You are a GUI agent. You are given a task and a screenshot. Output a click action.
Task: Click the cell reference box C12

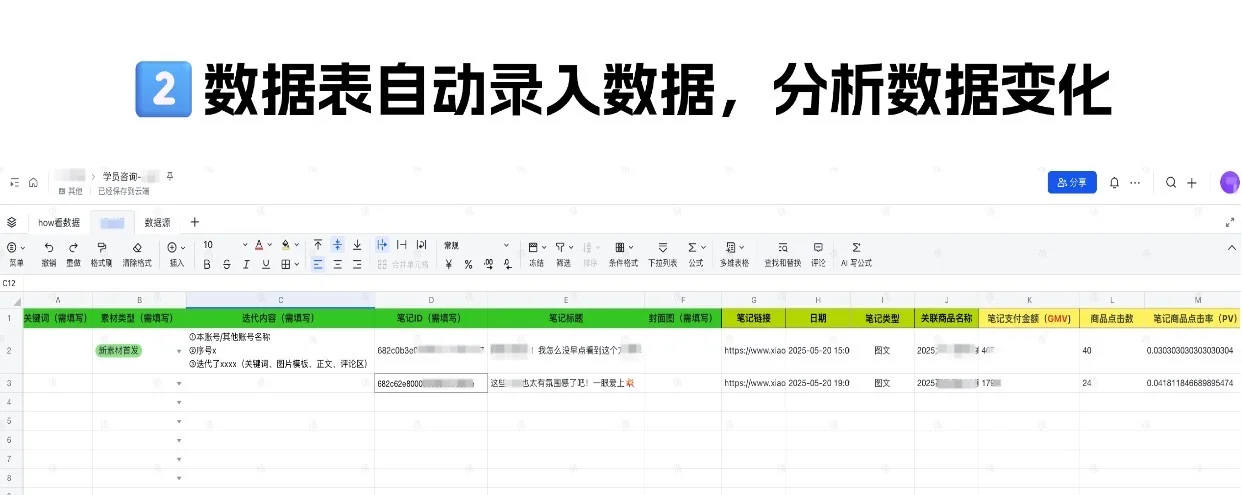[x=9, y=283]
